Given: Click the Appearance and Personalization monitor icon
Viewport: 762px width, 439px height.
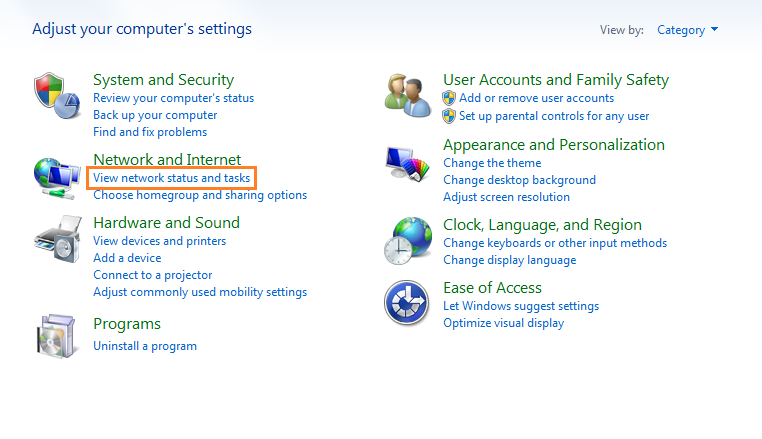Looking at the screenshot, I should tap(407, 164).
